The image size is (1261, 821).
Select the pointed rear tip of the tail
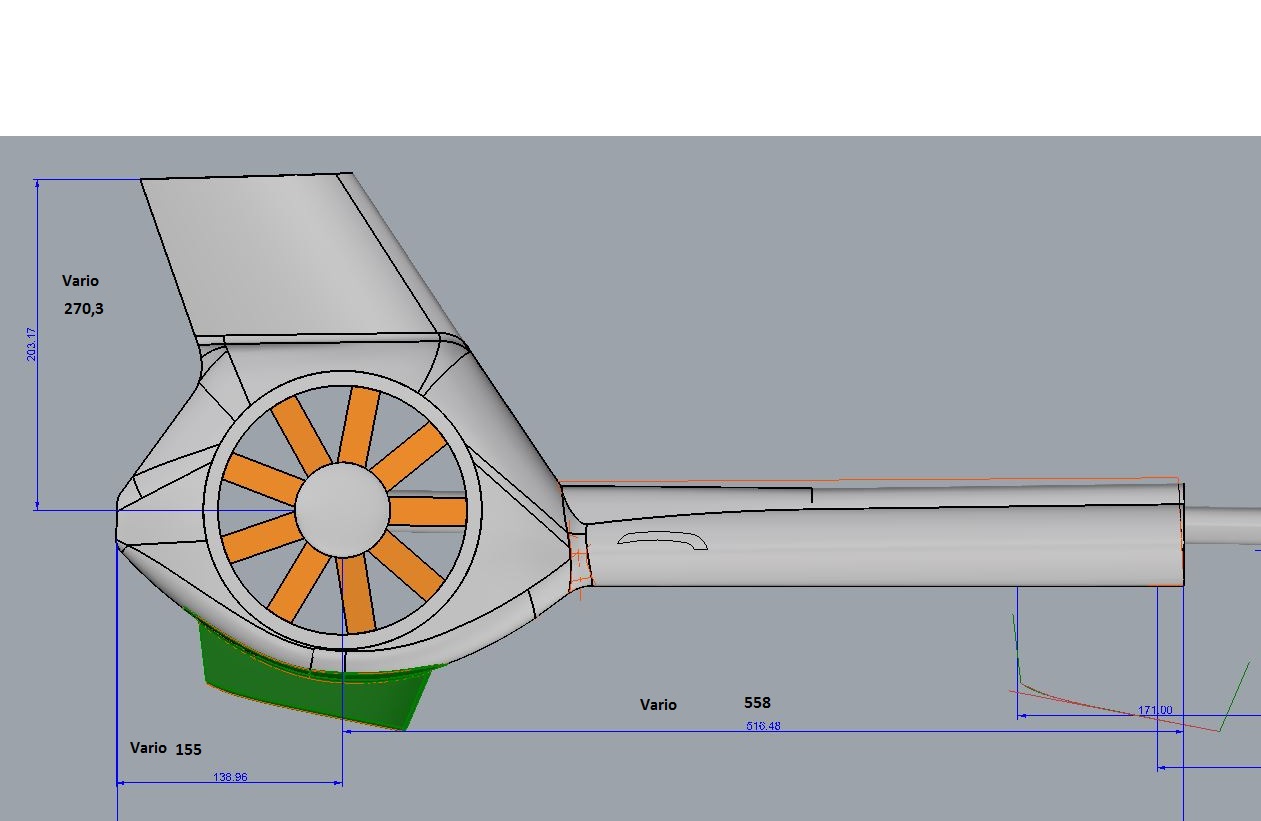119,522
